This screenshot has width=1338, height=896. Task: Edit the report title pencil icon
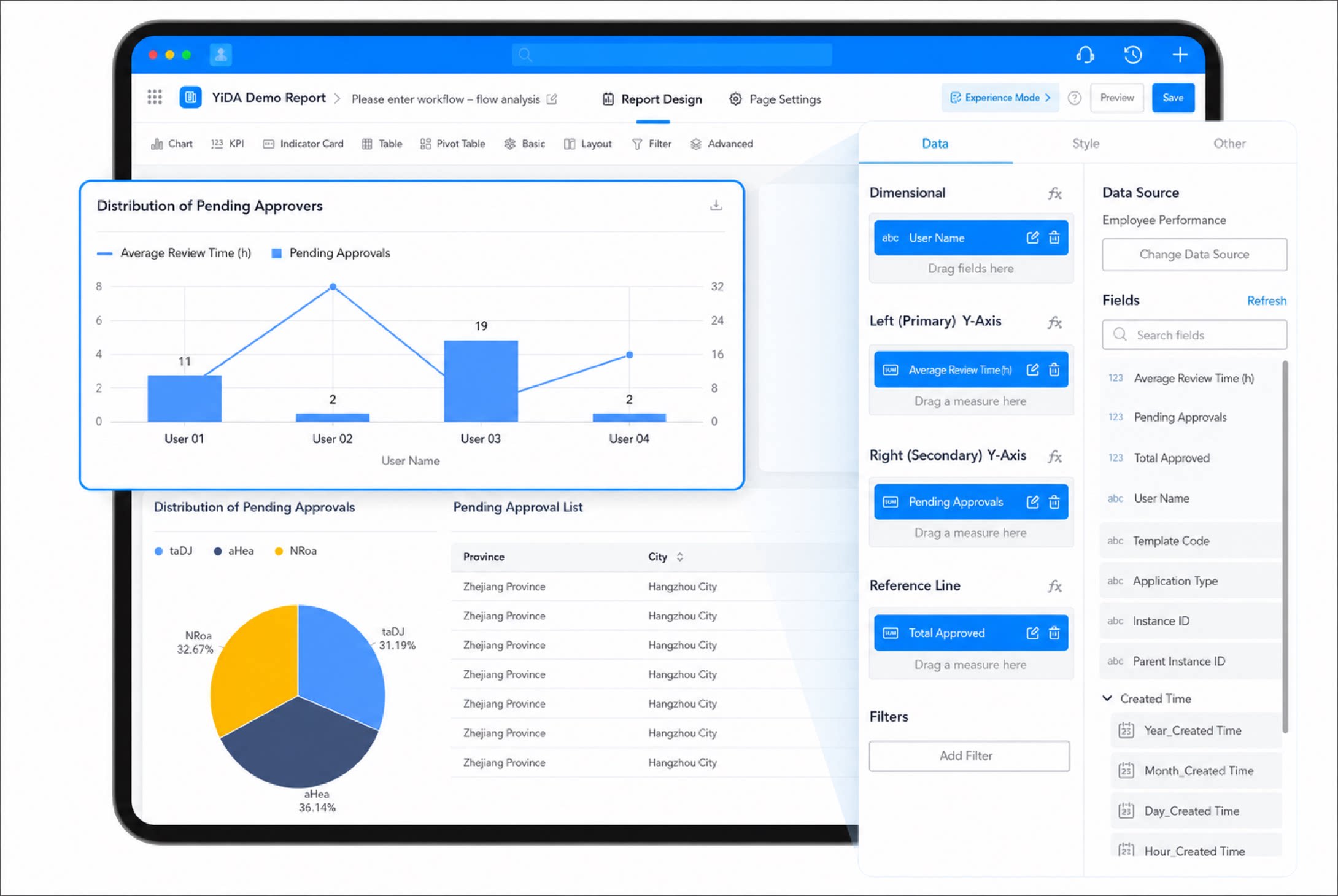[x=552, y=99]
